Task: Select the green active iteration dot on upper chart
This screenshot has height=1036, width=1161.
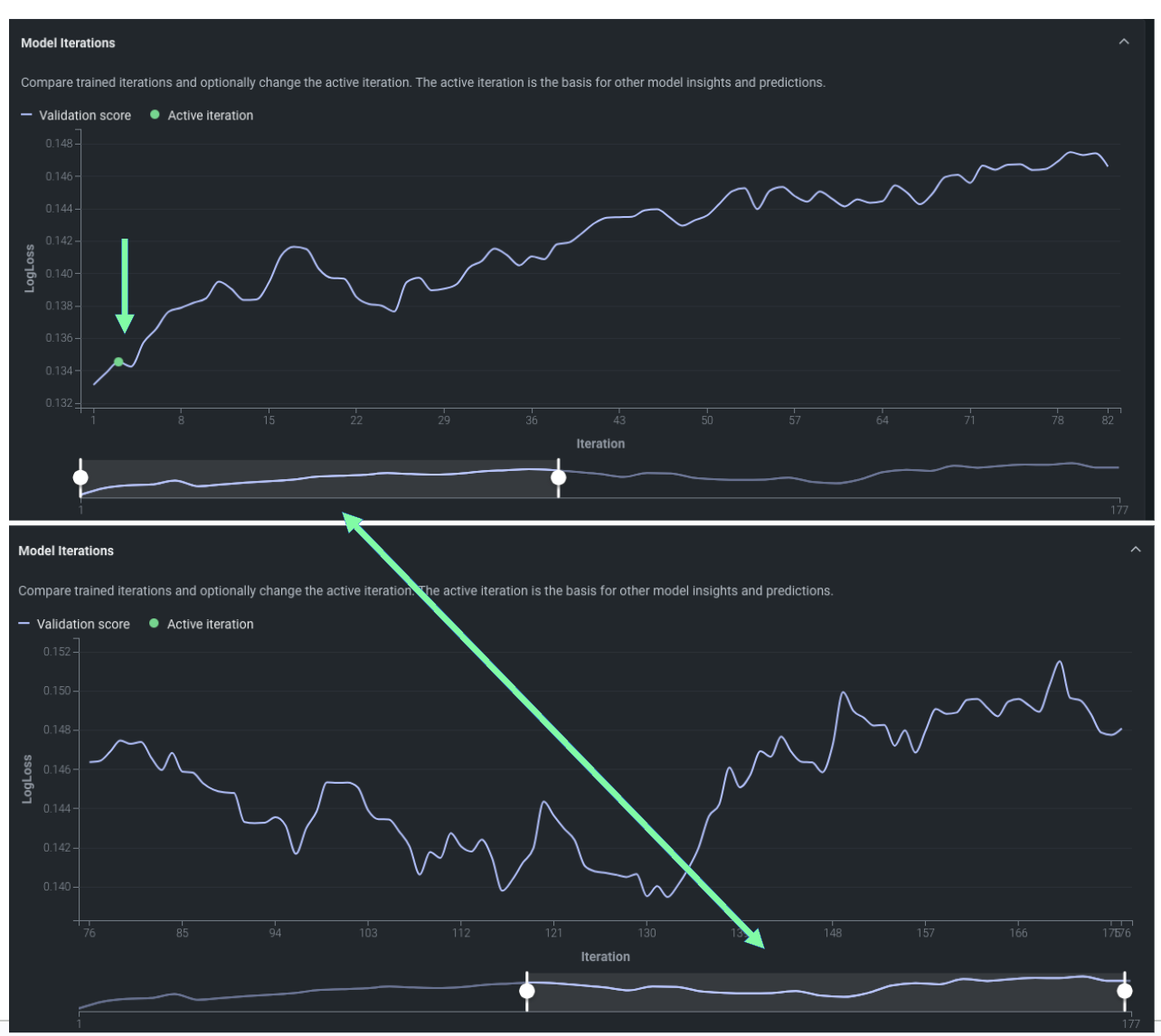Action: tap(118, 362)
